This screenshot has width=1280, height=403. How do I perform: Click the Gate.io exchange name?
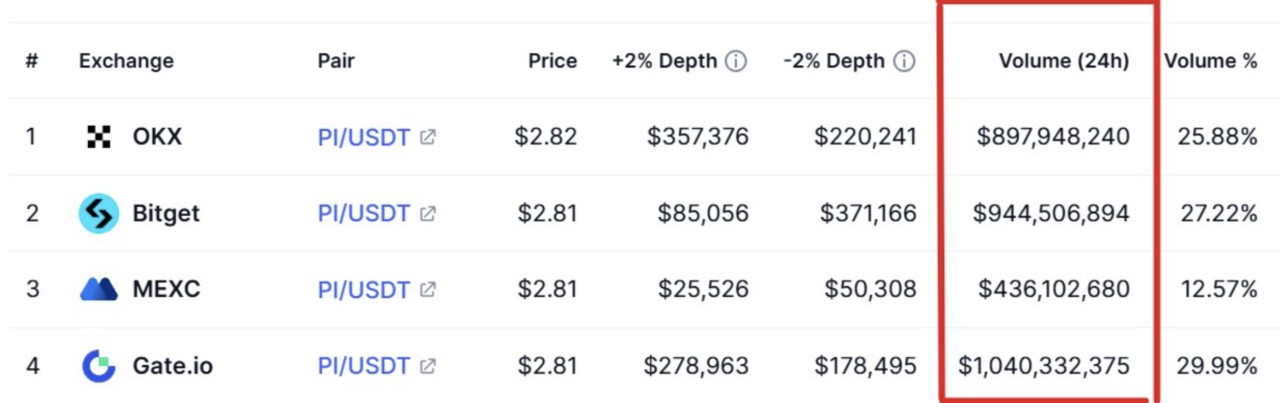pos(172,366)
